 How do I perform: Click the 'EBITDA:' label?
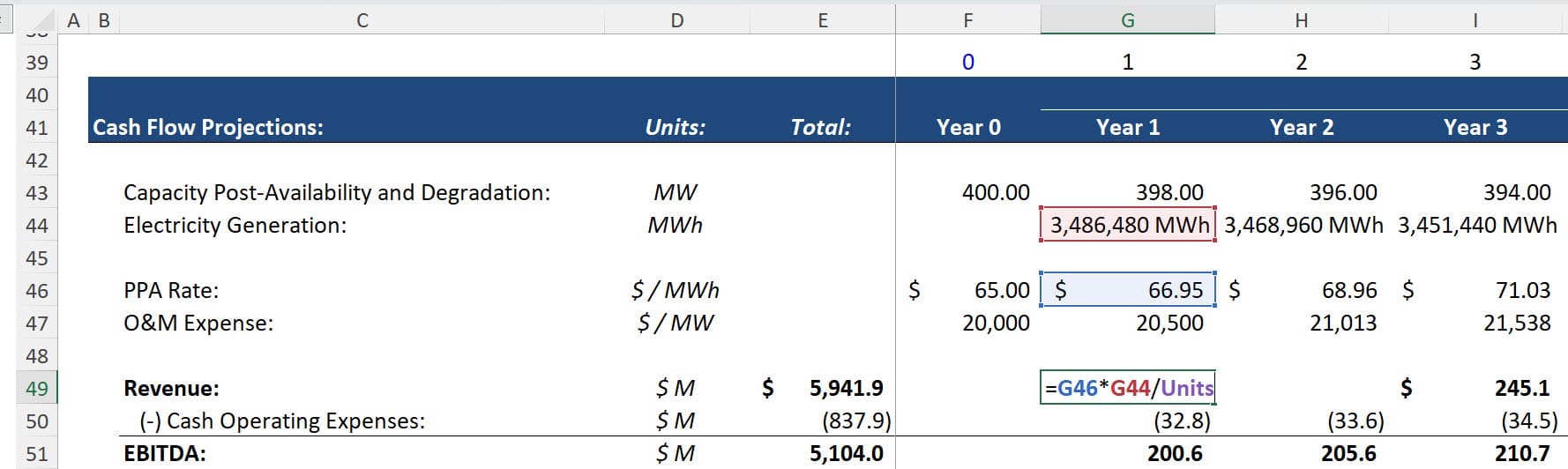coord(165,454)
